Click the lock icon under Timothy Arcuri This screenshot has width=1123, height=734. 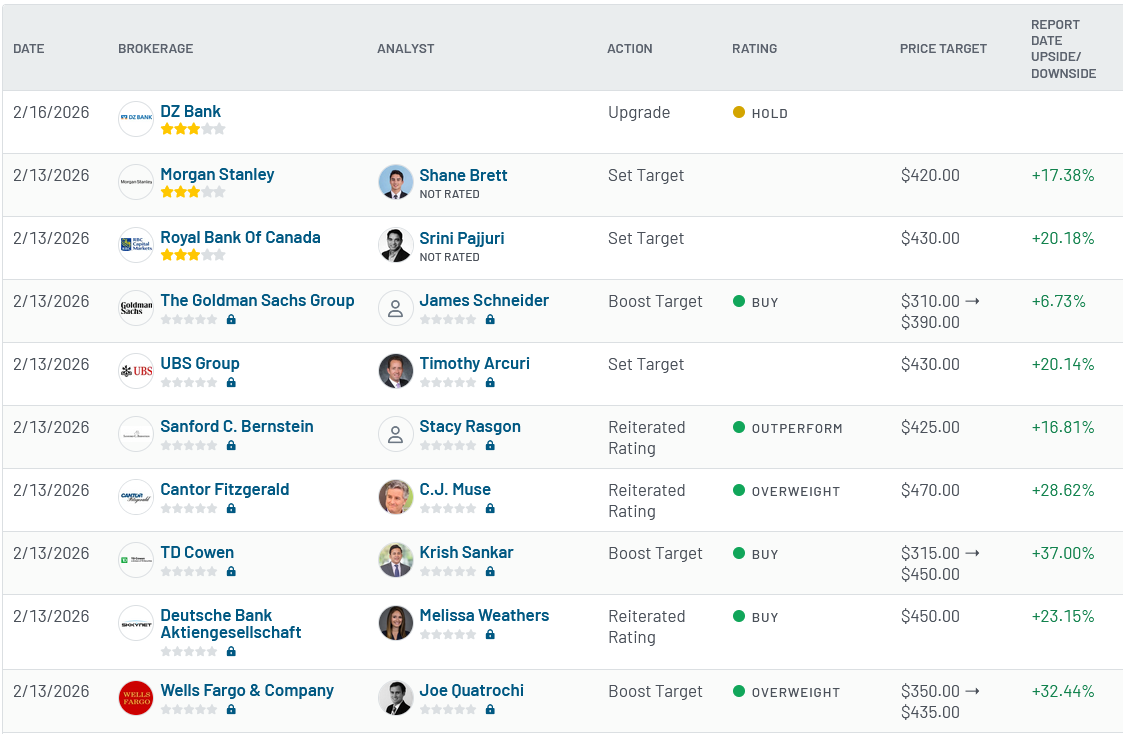point(490,382)
